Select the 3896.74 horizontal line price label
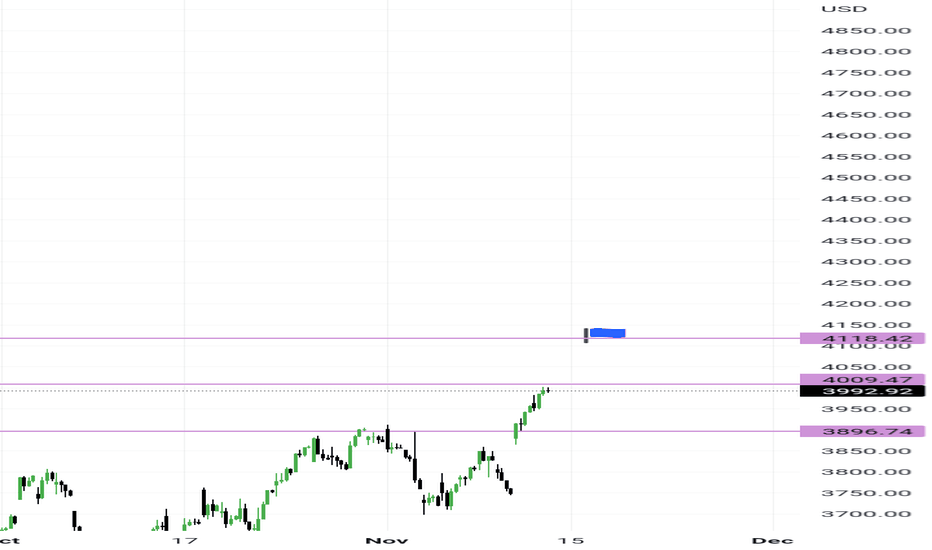 (x=862, y=431)
